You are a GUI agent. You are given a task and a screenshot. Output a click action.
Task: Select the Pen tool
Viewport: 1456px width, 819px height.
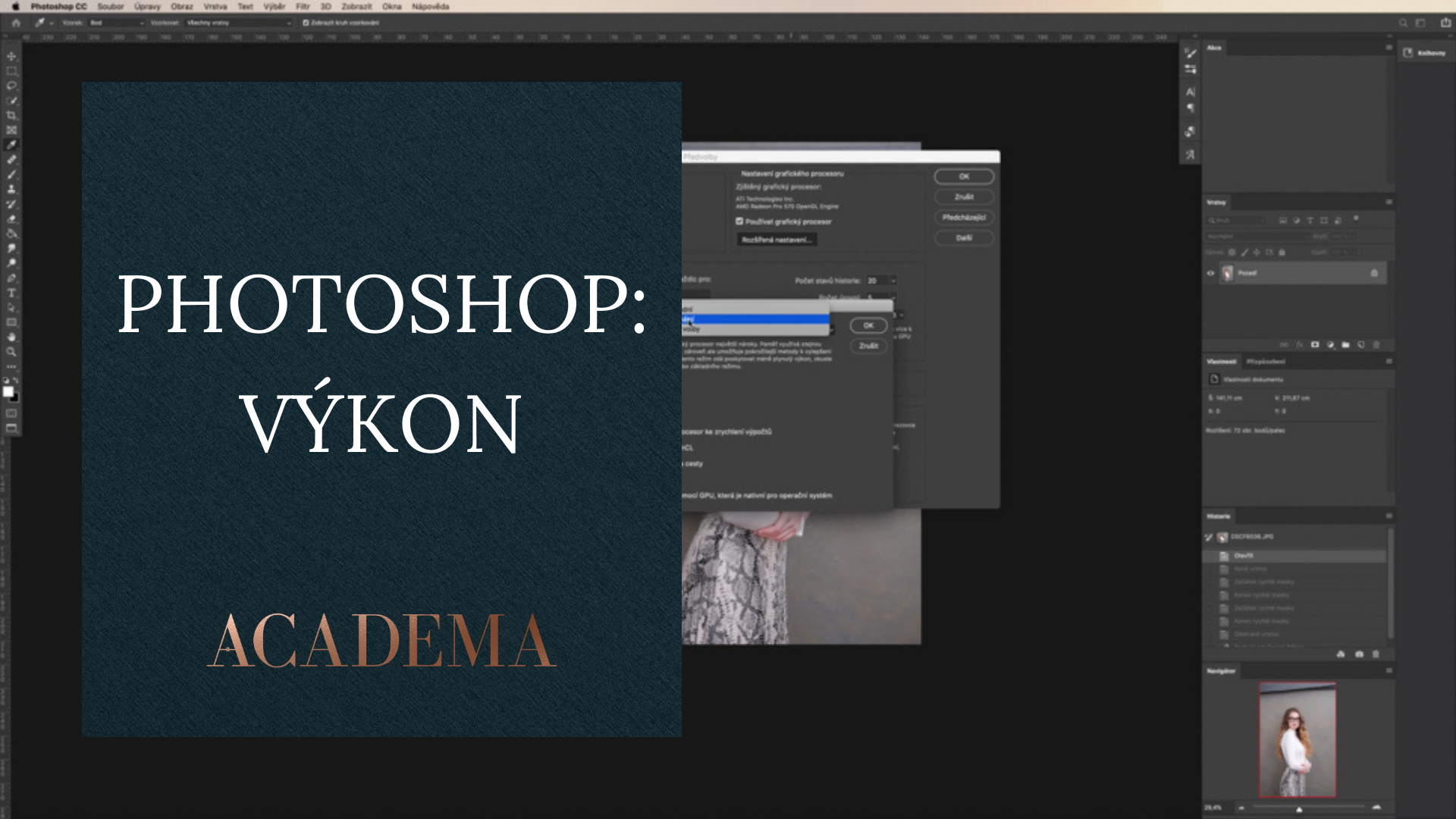tap(11, 278)
